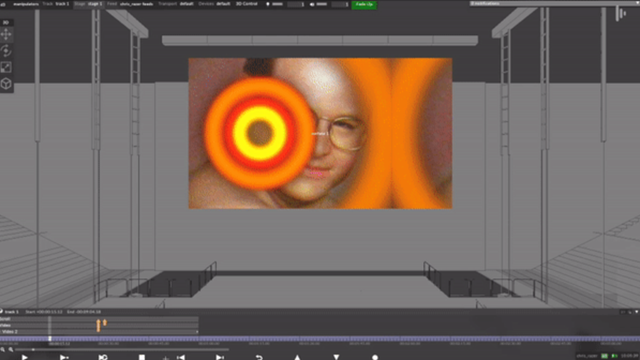Select the top layer row in timeline
This screenshot has height=360, width=640.
point(99,319)
